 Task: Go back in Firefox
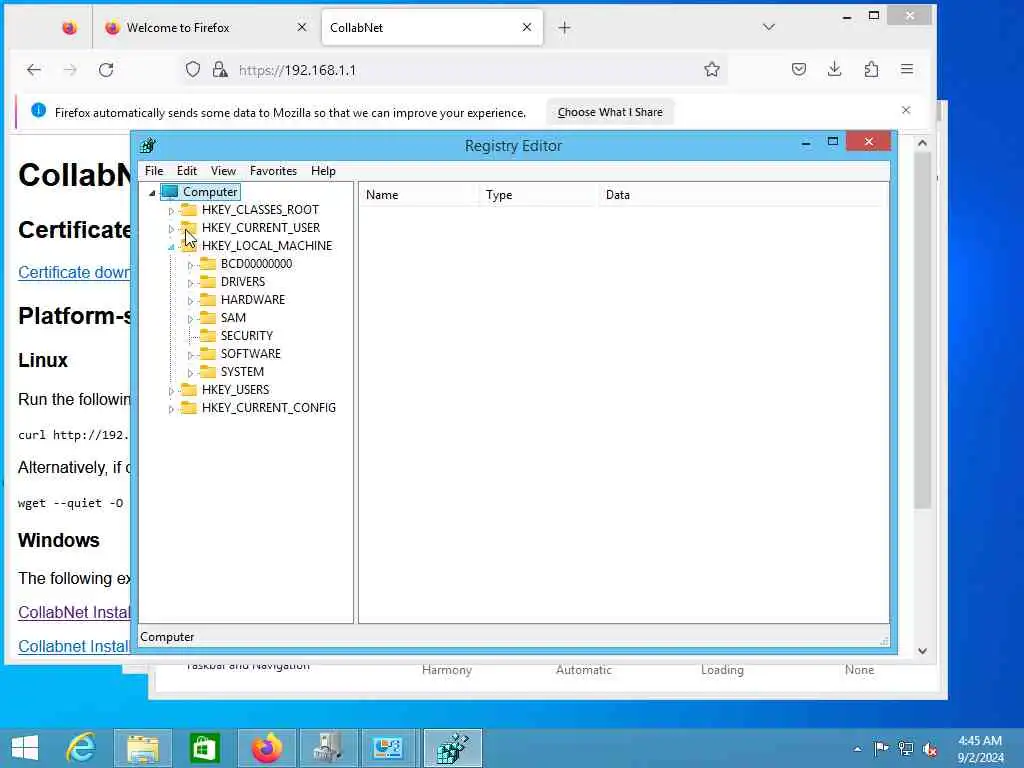(34, 70)
